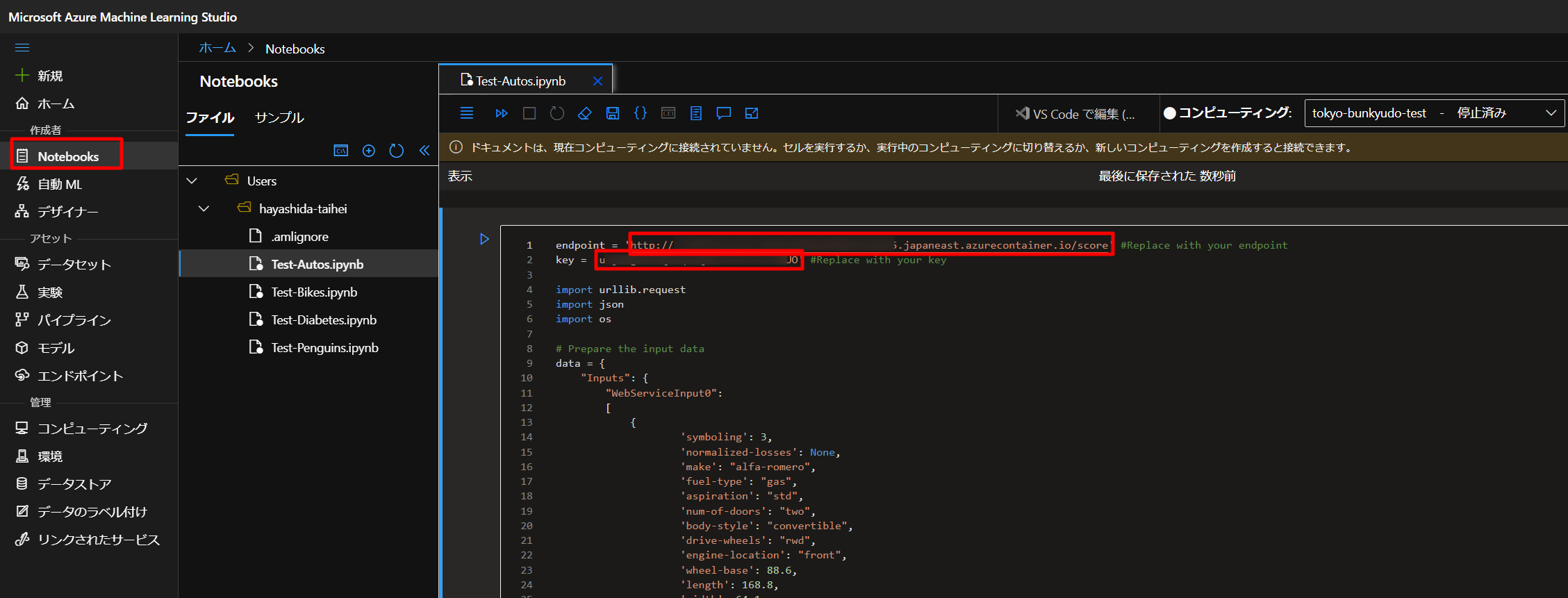Viewport: 1568px width, 598px height.
Task: Open the comments speech bubble icon
Action: (723, 113)
